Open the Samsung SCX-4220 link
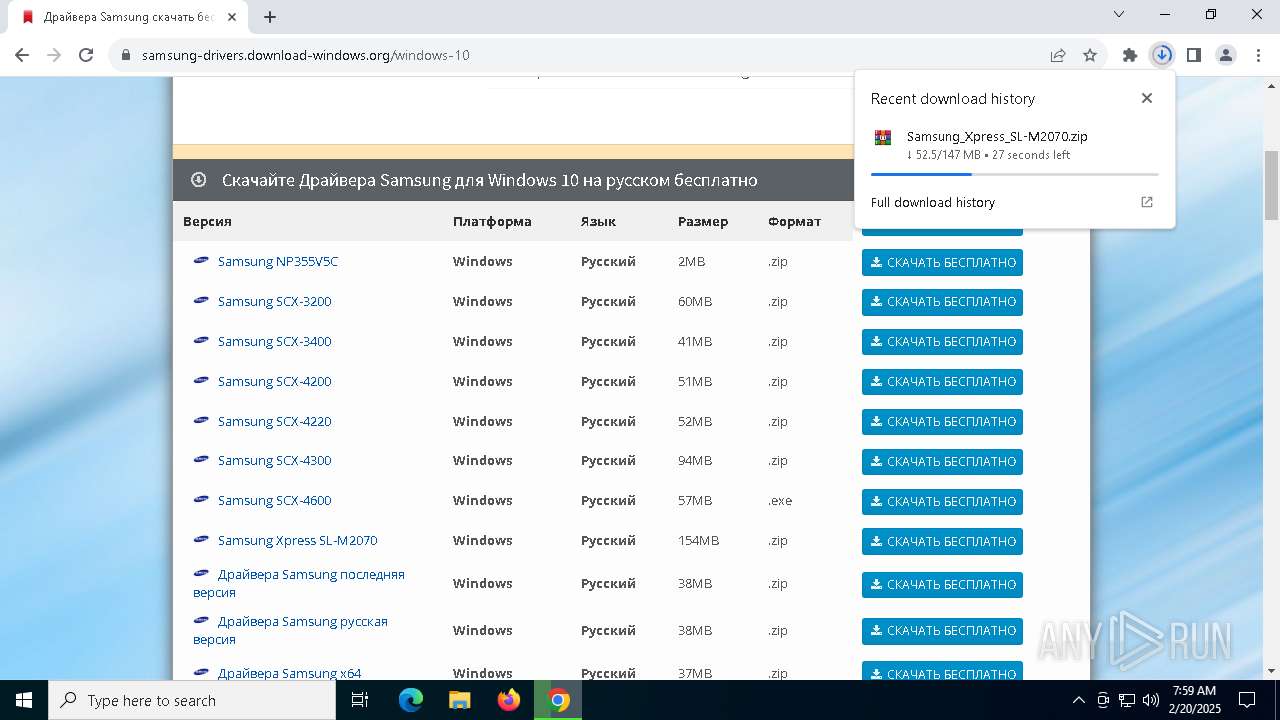 274,421
